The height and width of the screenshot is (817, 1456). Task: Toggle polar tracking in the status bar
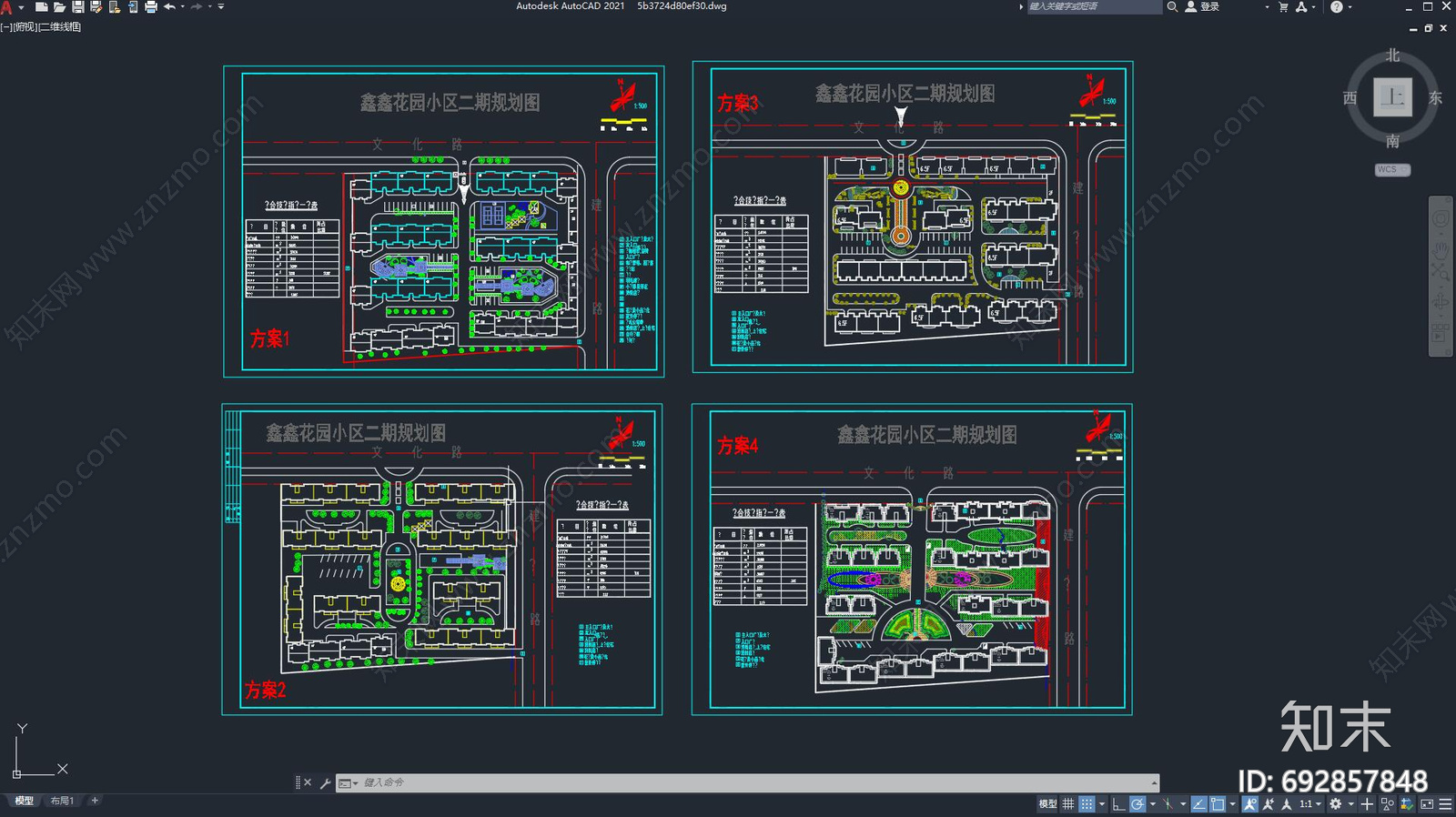(x=1137, y=804)
